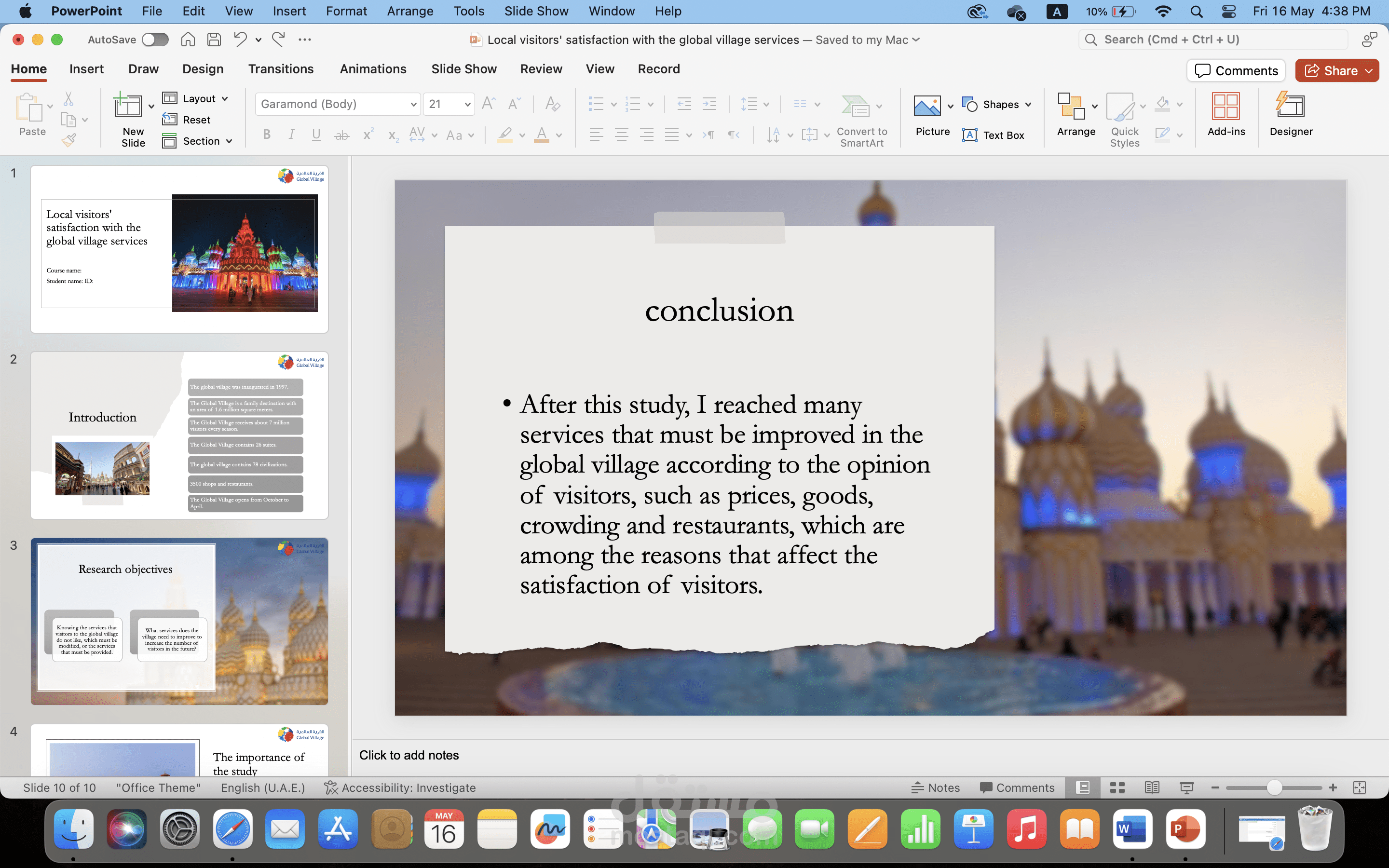This screenshot has width=1389, height=868.
Task: Switch to the Design ribbon tab
Action: click(x=203, y=69)
